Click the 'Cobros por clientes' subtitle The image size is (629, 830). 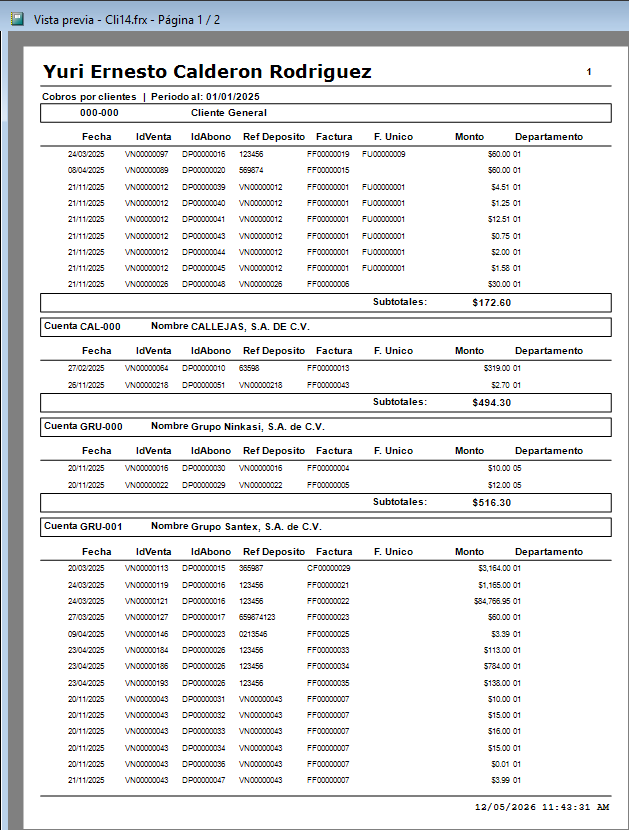point(89,97)
